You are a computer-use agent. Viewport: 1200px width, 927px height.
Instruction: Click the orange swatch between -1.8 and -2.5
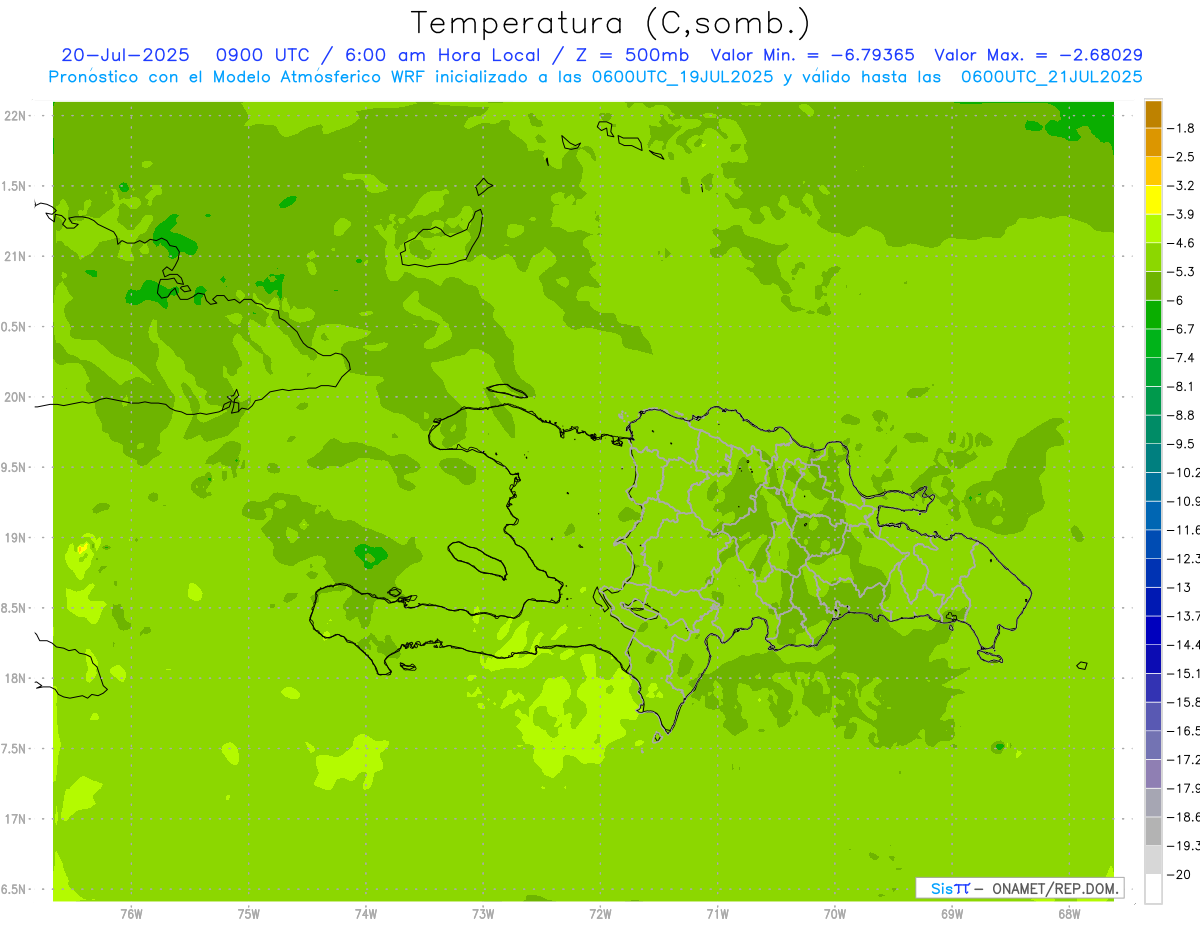coord(1153,142)
